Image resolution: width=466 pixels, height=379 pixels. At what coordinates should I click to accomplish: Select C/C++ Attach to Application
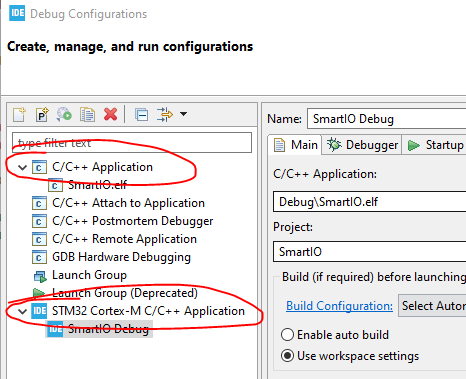[128, 203]
